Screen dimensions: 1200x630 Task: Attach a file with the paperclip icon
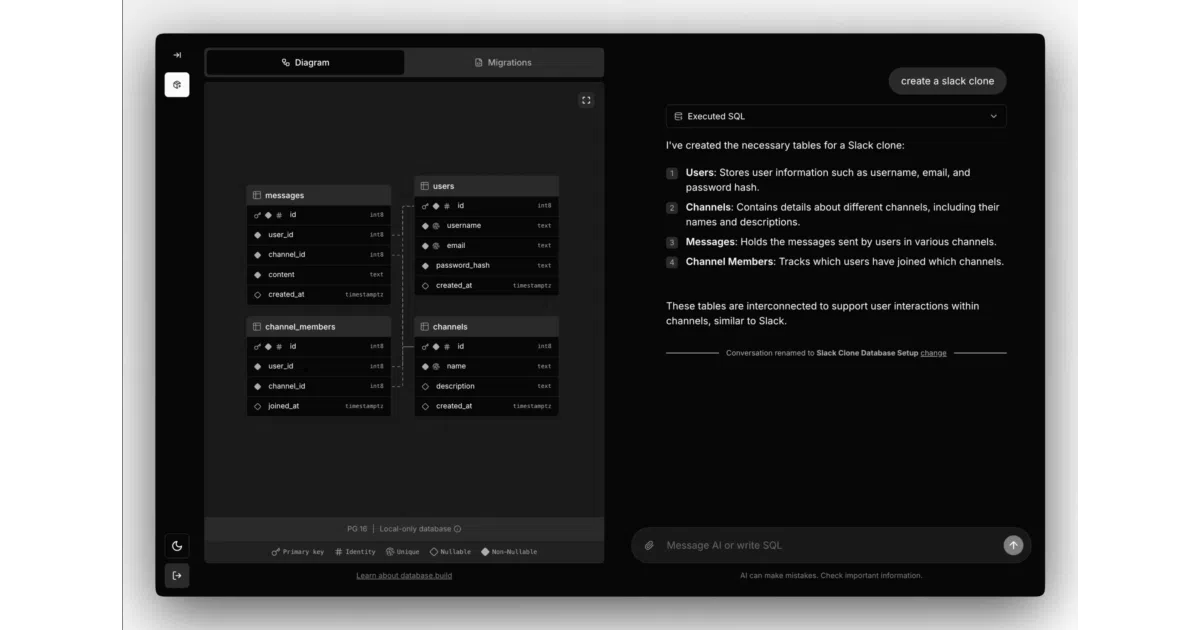(649, 545)
